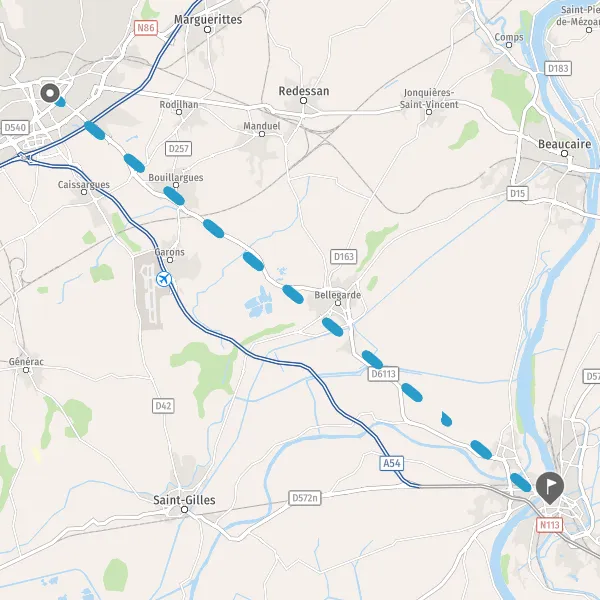Click the D42 road label
Screen dimensions: 600x600
(163, 406)
